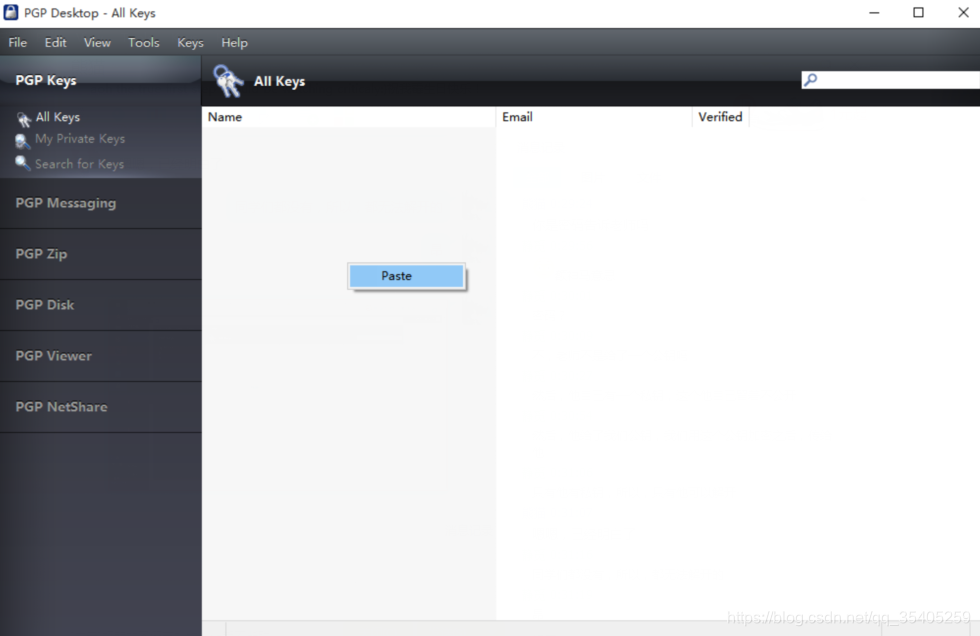Open the File menu
Image resolution: width=980 pixels, height=636 pixels.
tap(18, 42)
